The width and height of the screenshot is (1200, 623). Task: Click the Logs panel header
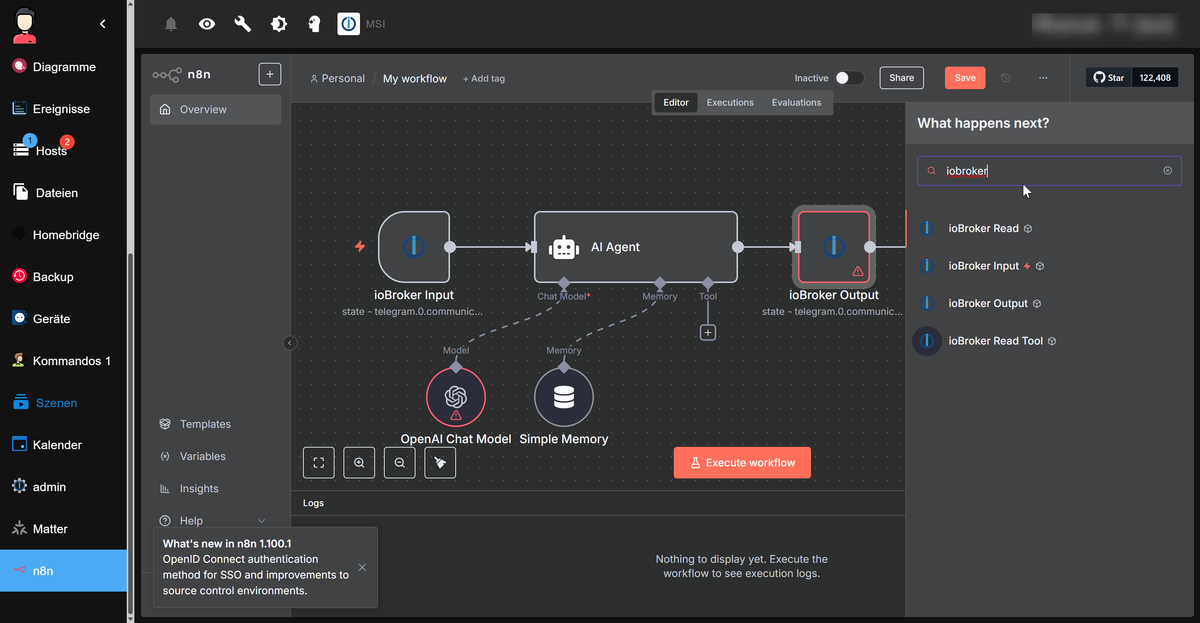[x=597, y=503]
